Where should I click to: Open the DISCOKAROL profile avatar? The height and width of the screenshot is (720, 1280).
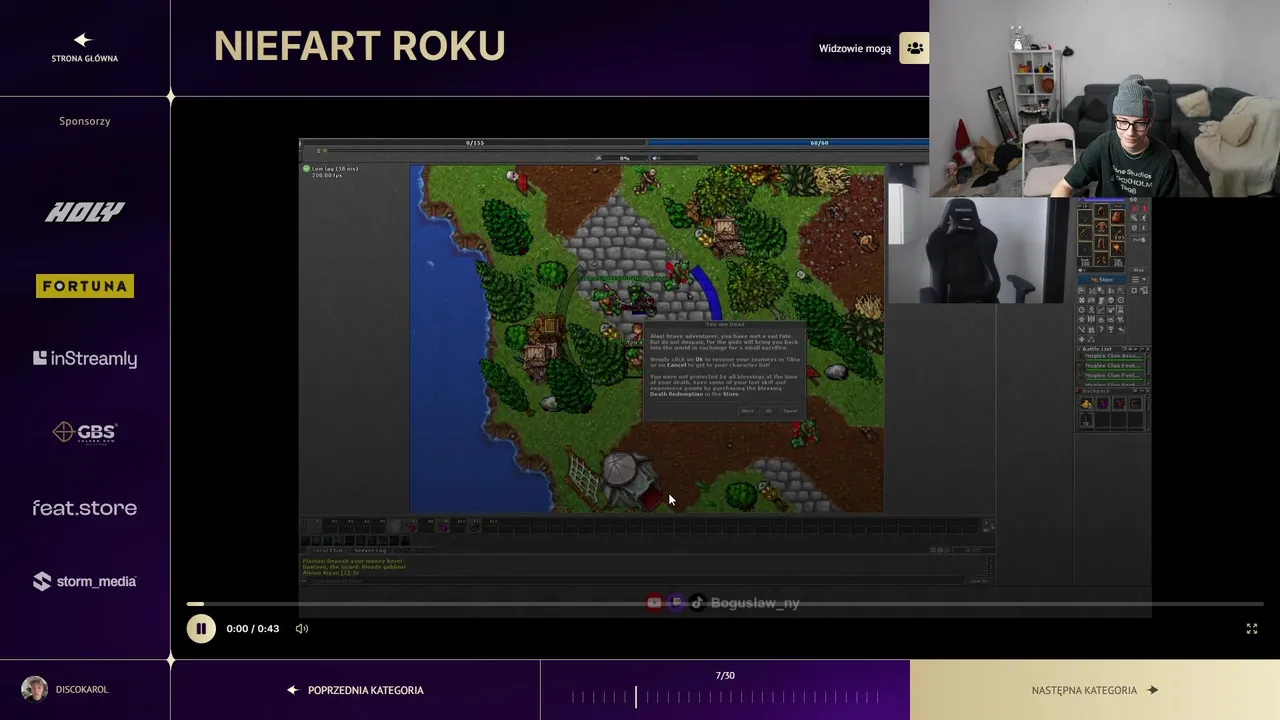pyautogui.click(x=34, y=689)
